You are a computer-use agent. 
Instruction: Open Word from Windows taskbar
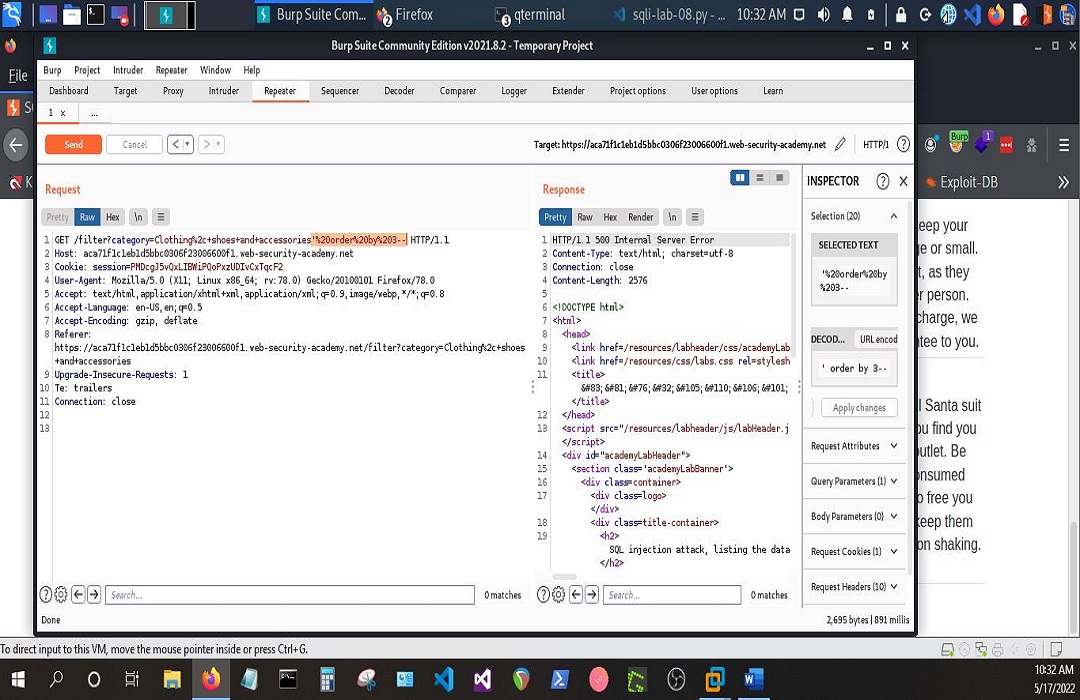pyautogui.click(x=754, y=680)
